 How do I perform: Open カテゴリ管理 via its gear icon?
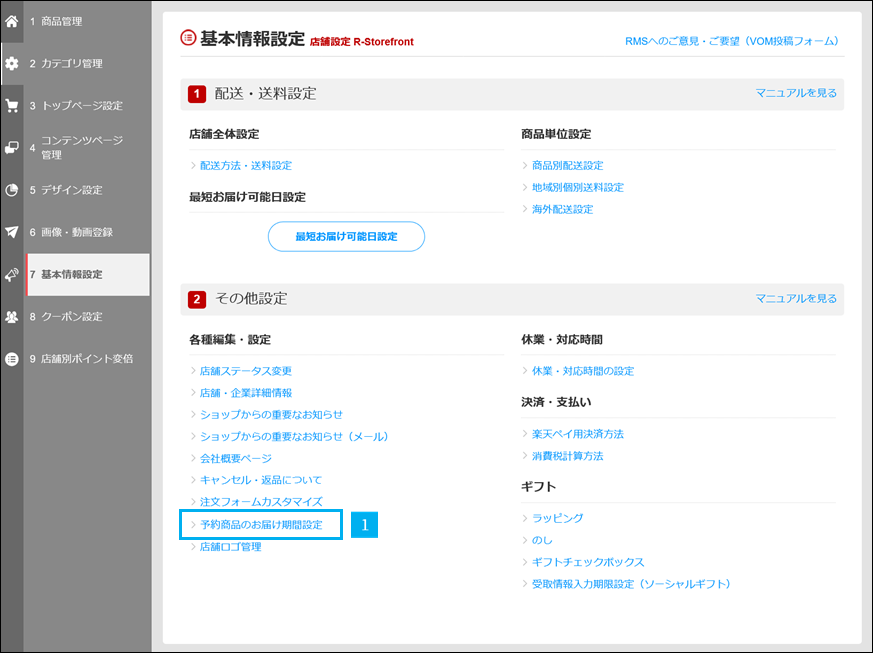coord(13,62)
